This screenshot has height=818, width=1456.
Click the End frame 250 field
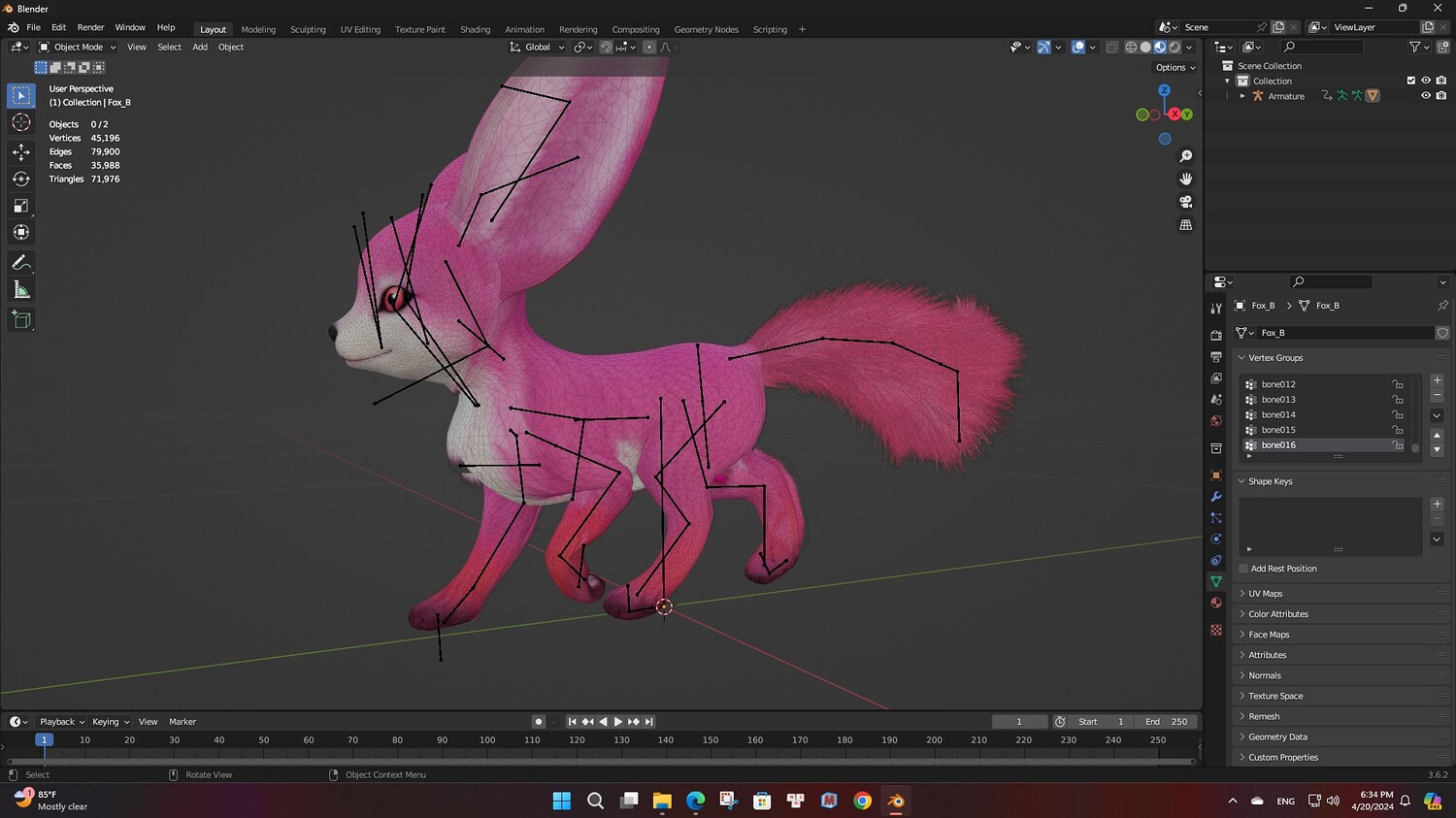1166,722
